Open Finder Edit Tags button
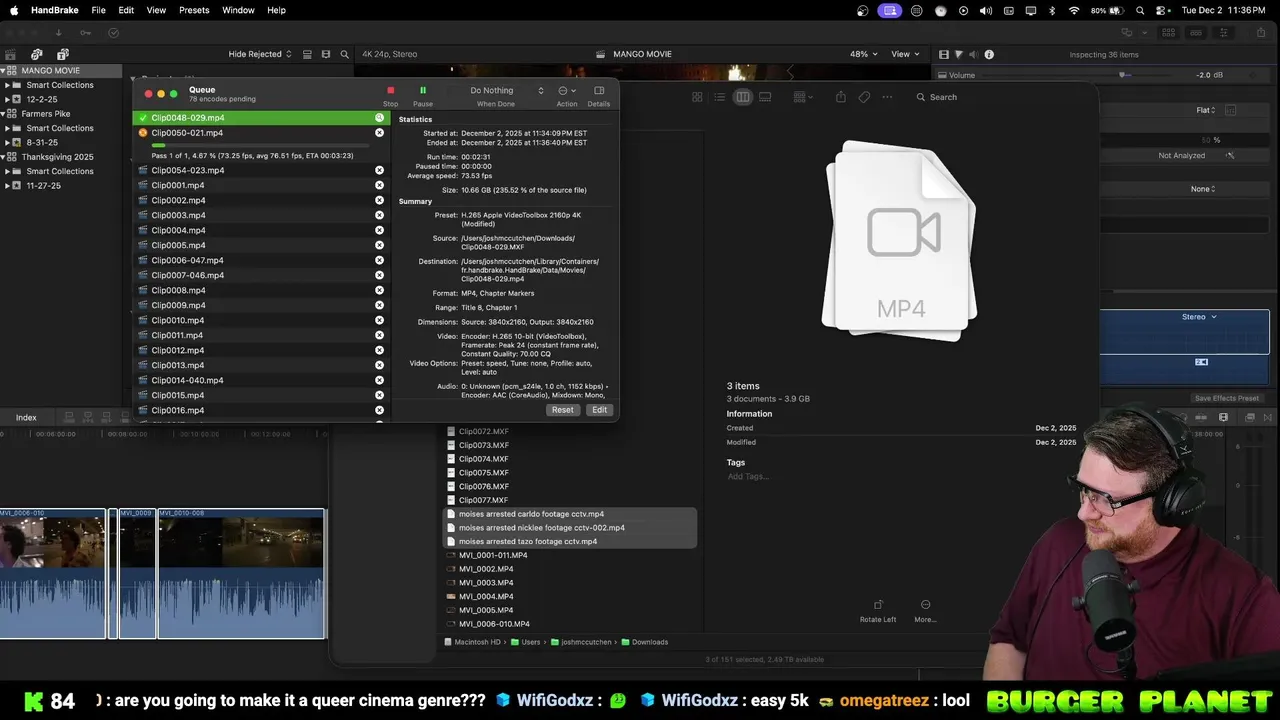Viewport: 1280px width, 720px height. [x=864, y=97]
